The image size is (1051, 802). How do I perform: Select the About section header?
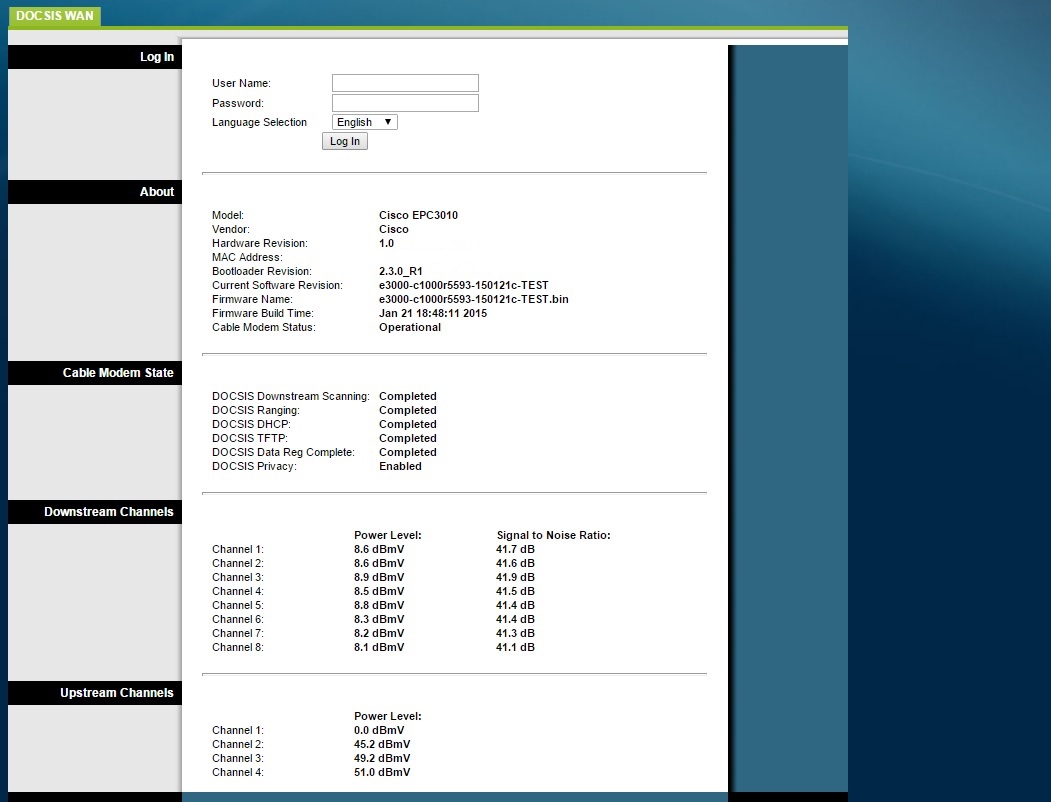(x=95, y=192)
